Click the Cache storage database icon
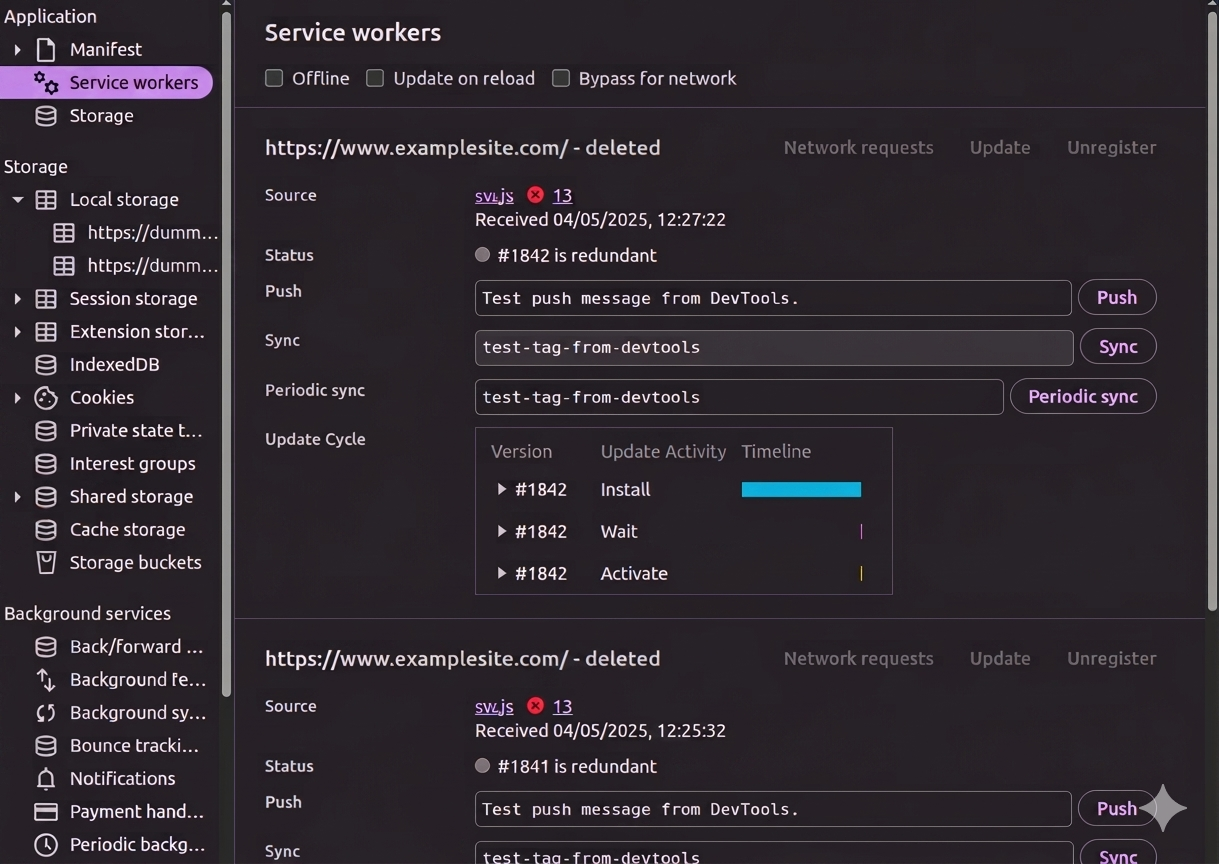1219x864 pixels. (46, 529)
